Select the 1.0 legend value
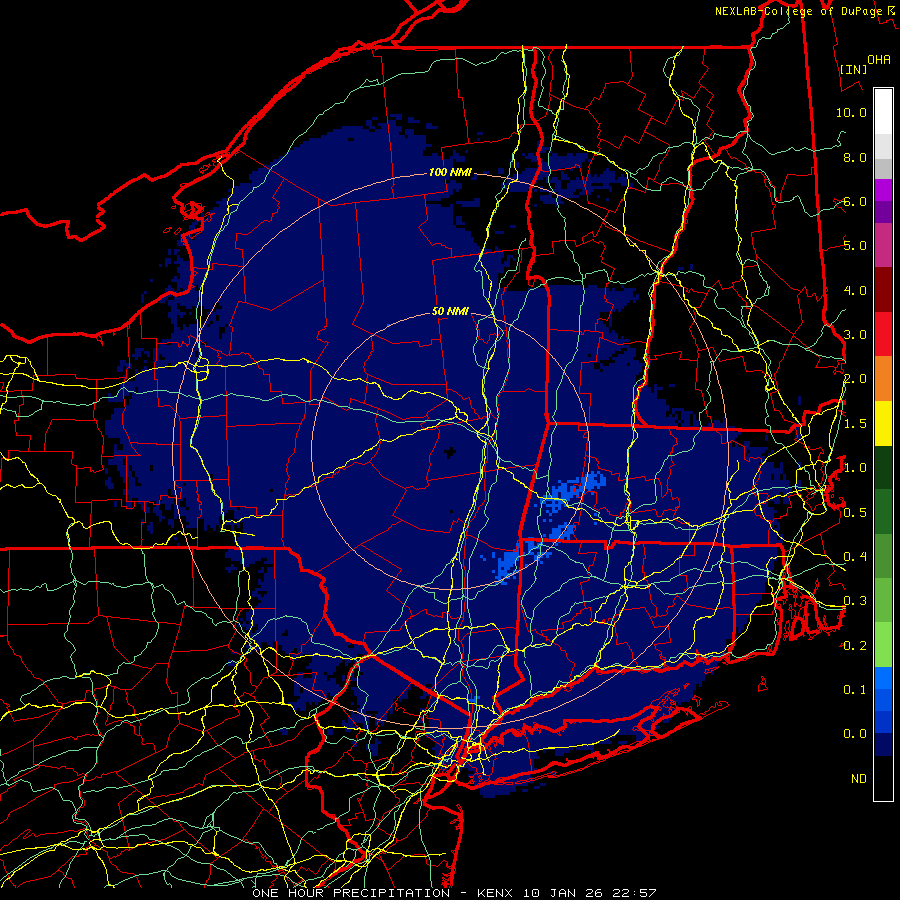Screen dimensions: 900x900 (855, 468)
